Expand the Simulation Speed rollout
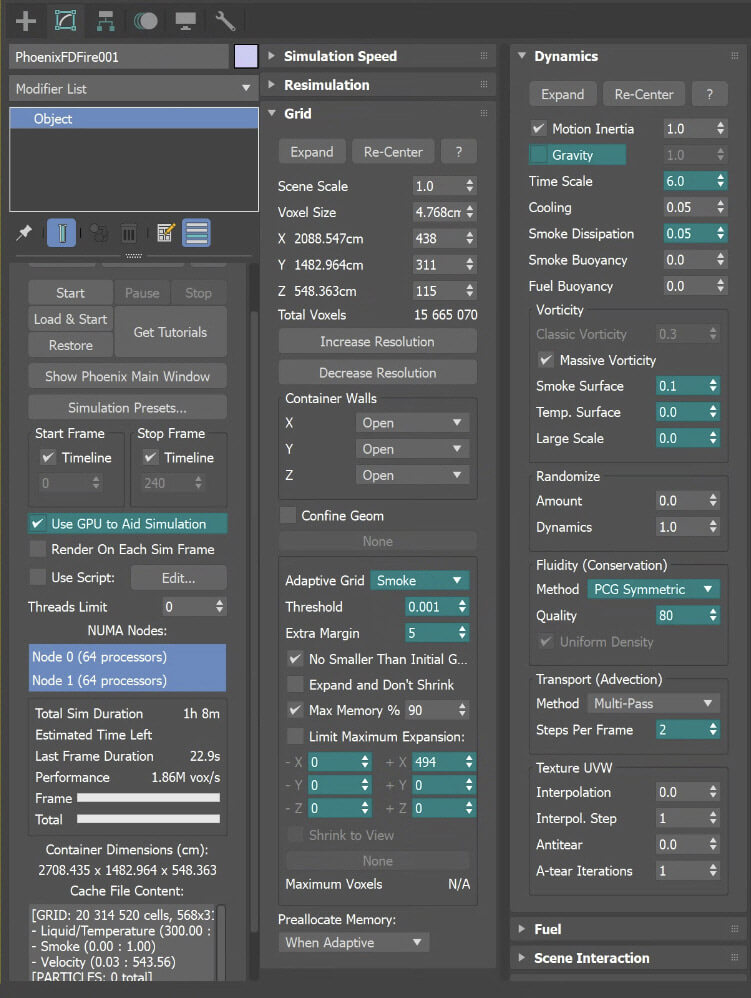The width and height of the screenshot is (751, 998). tap(271, 56)
